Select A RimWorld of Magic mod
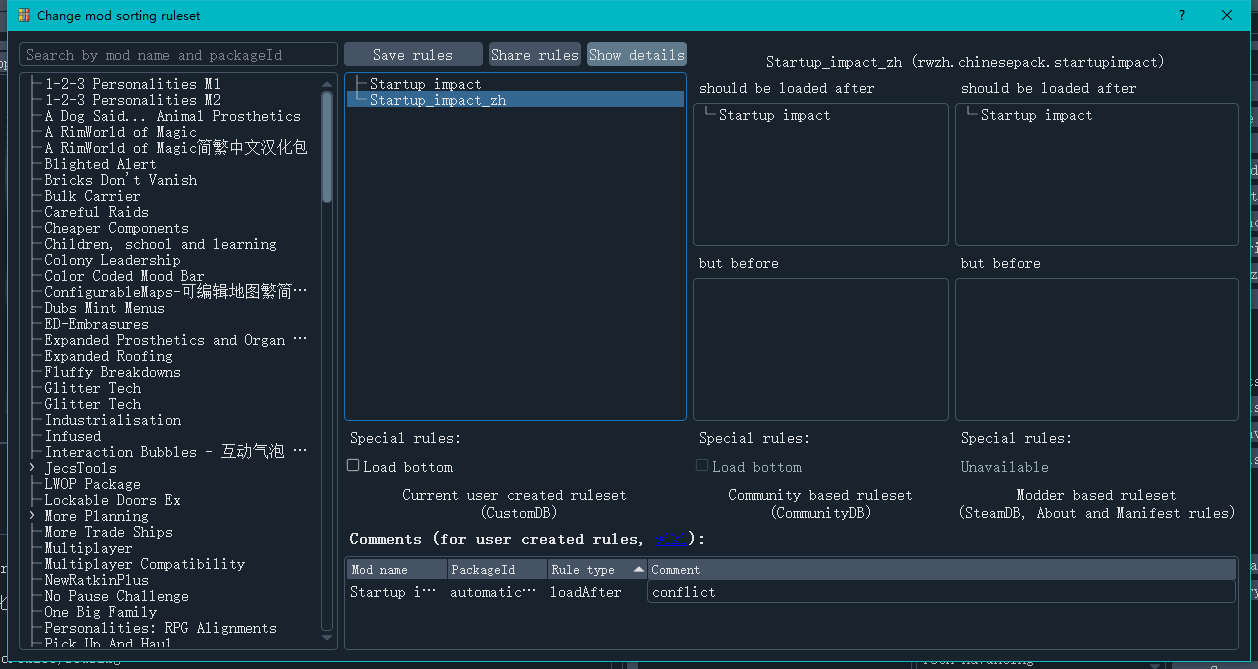1258x669 pixels. click(120, 132)
